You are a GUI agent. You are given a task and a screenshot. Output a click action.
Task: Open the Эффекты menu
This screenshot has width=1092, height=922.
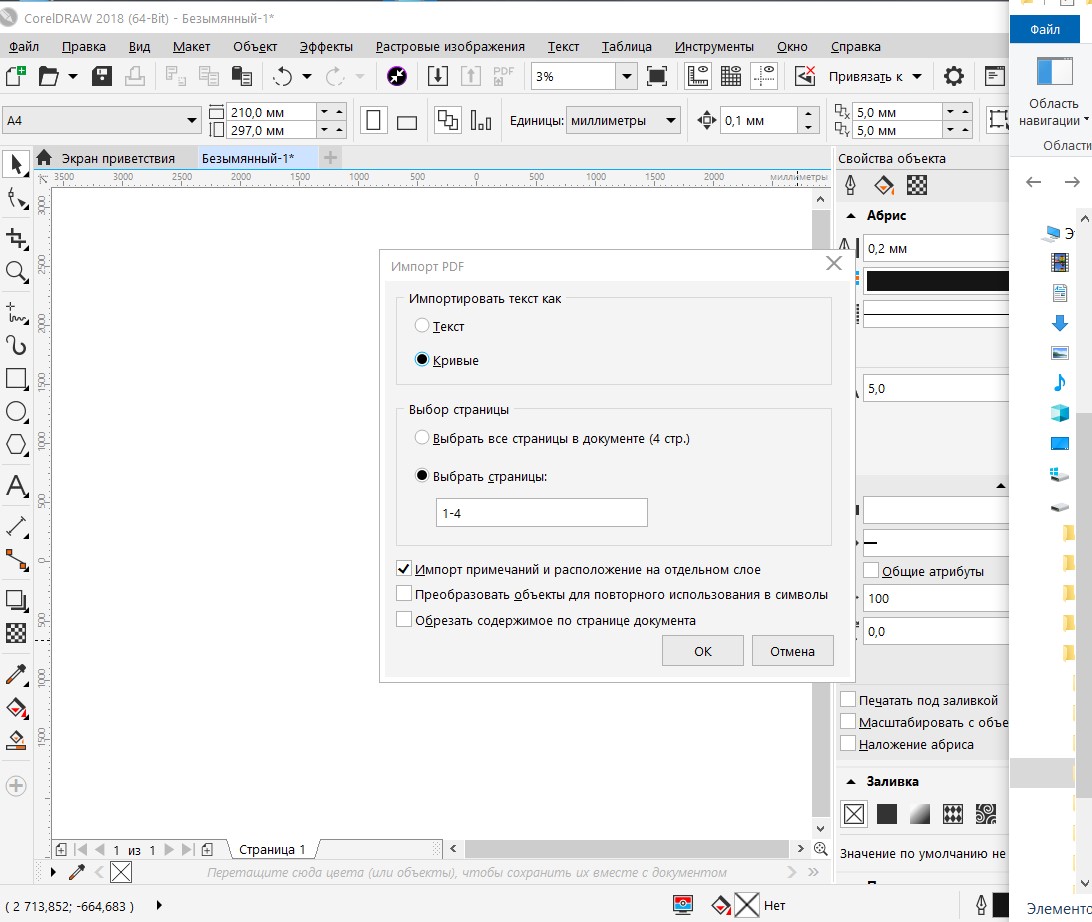326,46
